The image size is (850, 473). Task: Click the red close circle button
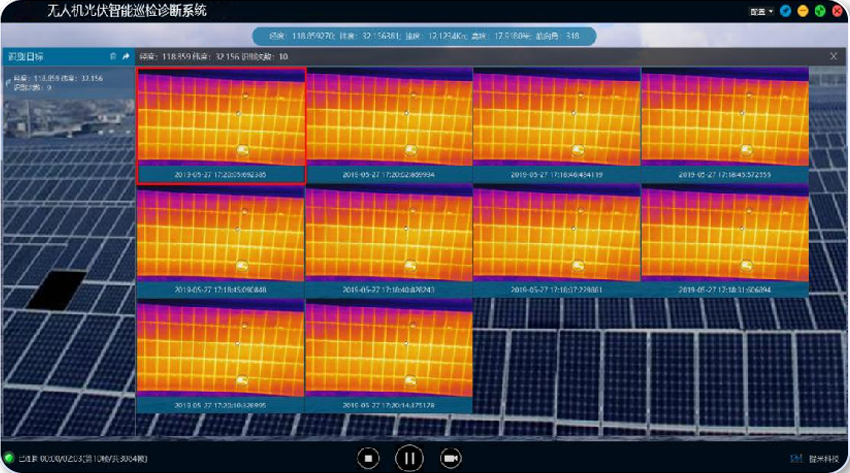[x=837, y=11]
